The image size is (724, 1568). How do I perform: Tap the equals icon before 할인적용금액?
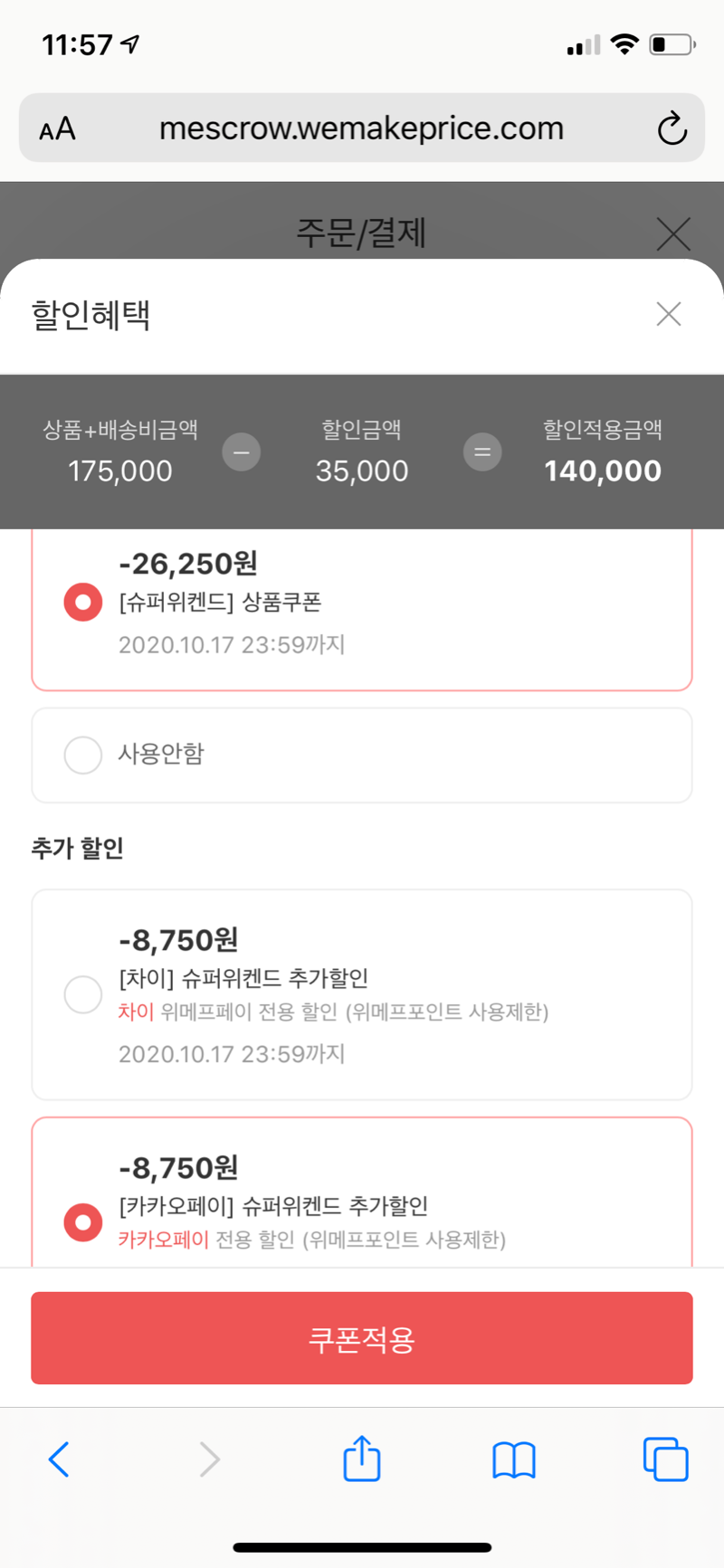[482, 451]
